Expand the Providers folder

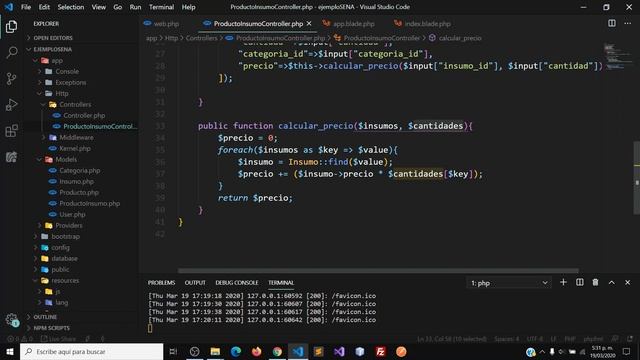pos(81,225)
